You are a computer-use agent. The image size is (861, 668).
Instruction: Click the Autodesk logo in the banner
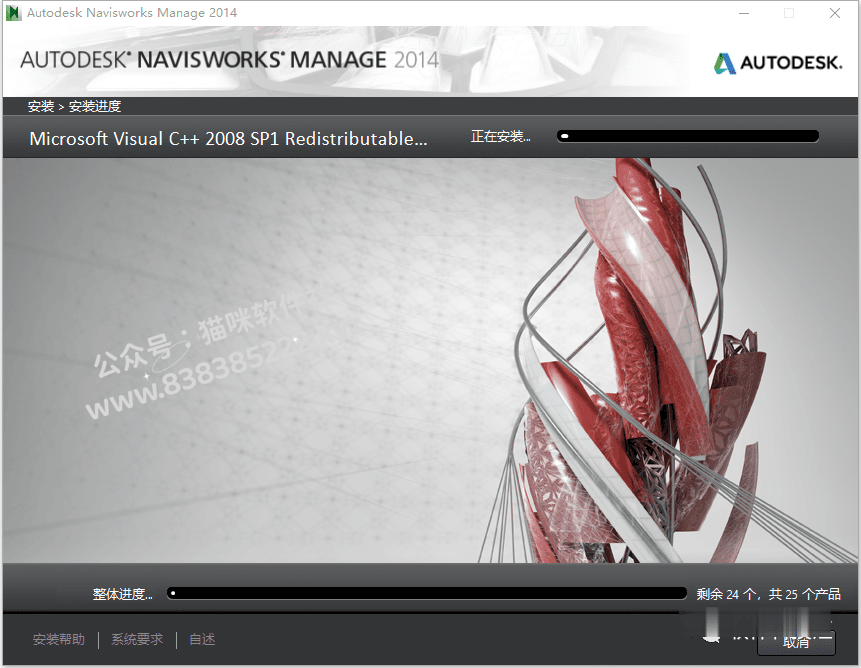[778, 63]
